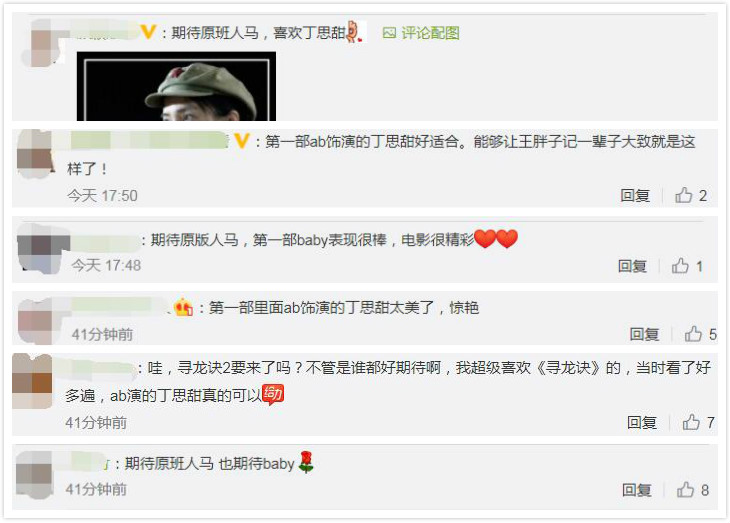
Task: Click avatar of the 17:48 commenter
Action: [41, 249]
